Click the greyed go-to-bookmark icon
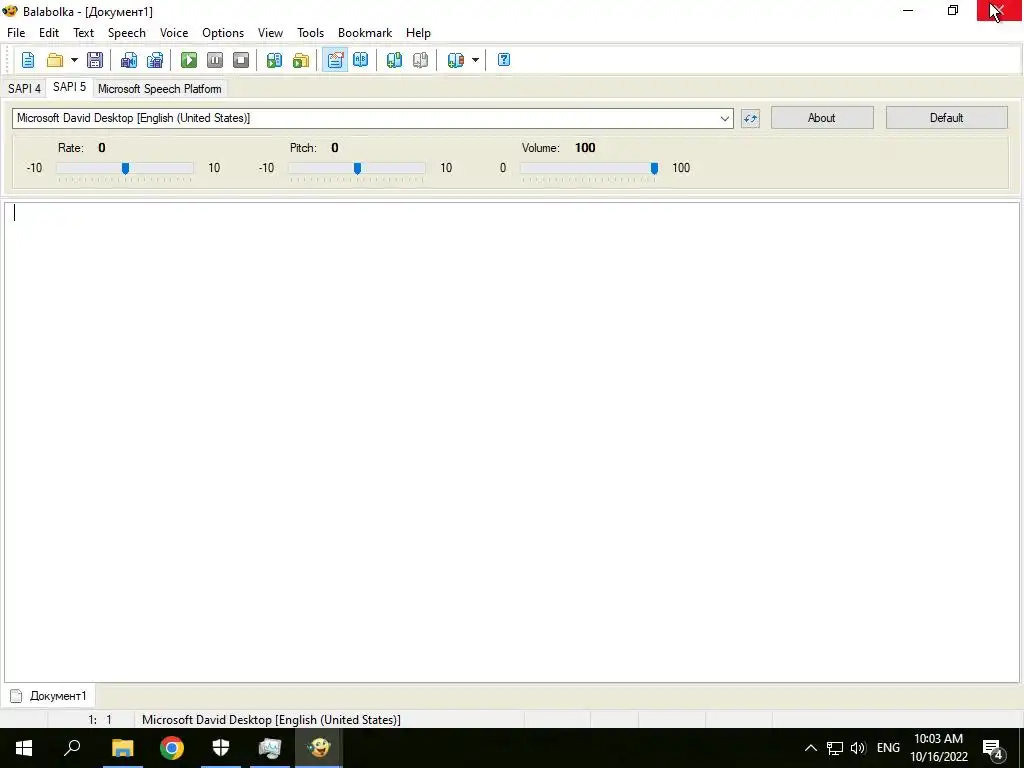1024x768 pixels. click(x=420, y=60)
